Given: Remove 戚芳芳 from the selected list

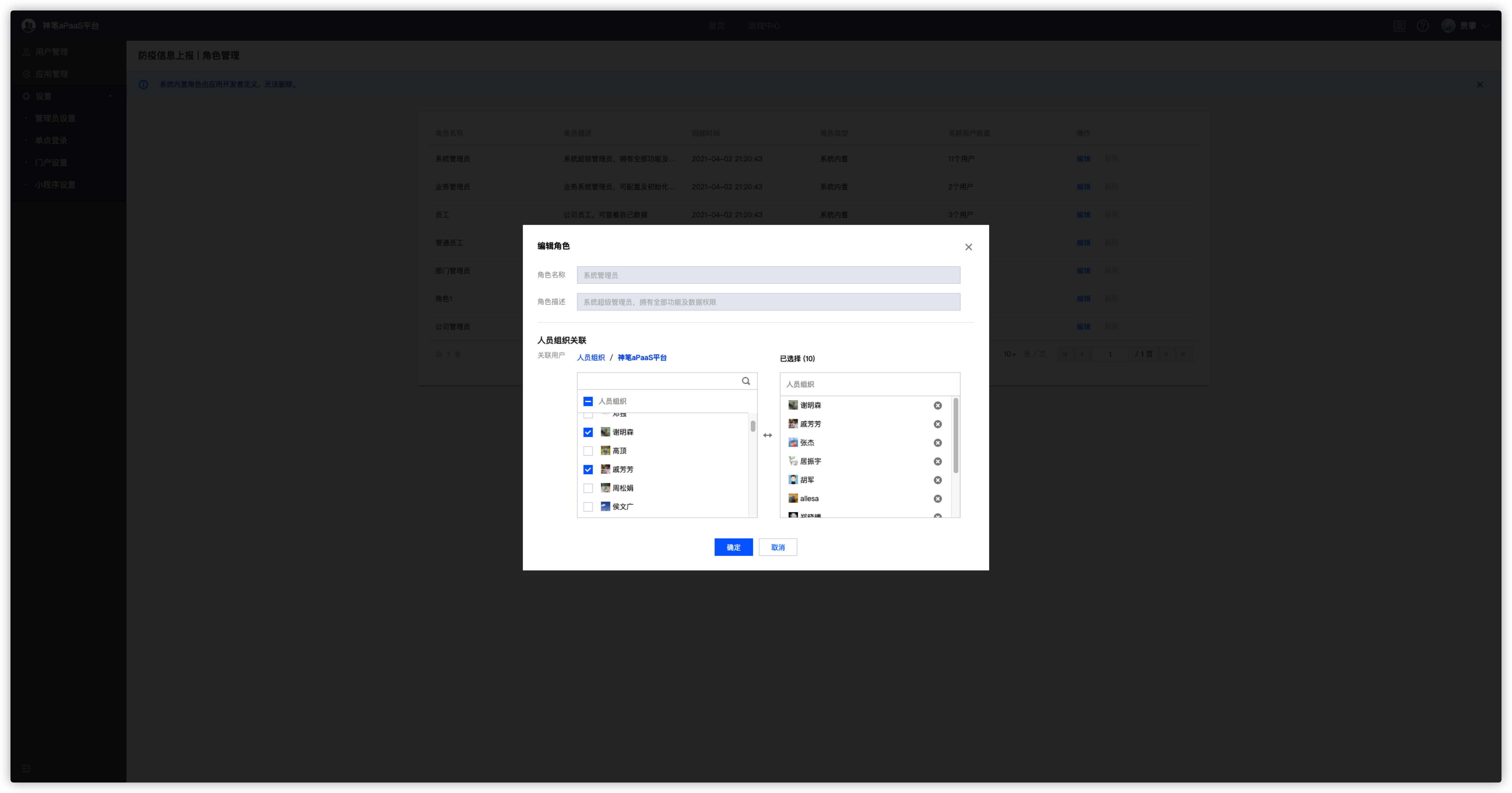Looking at the screenshot, I should click(x=937, y=424).
